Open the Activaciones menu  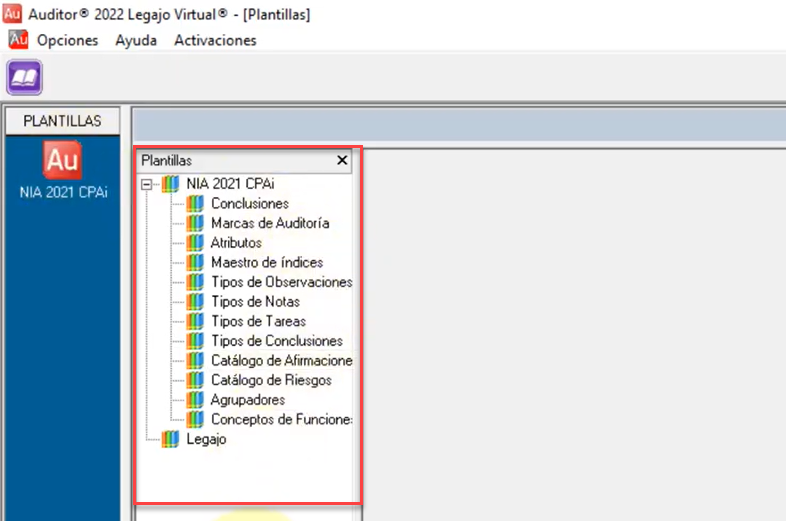215,40
